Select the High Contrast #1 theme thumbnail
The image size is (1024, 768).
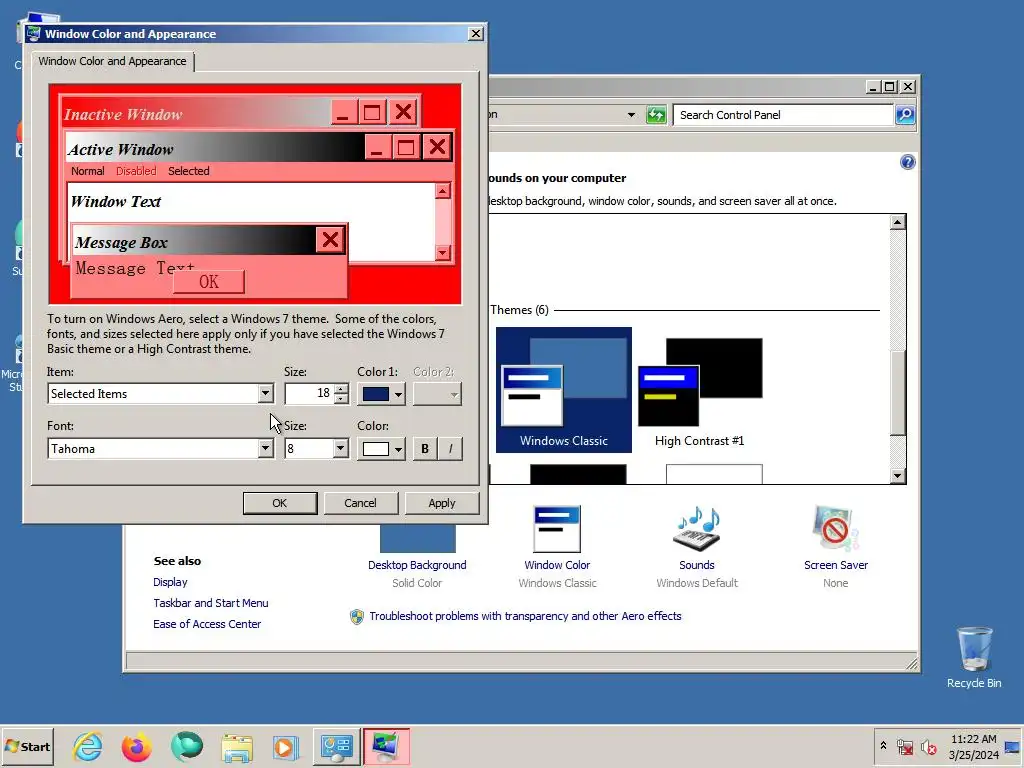click(699, 390)
